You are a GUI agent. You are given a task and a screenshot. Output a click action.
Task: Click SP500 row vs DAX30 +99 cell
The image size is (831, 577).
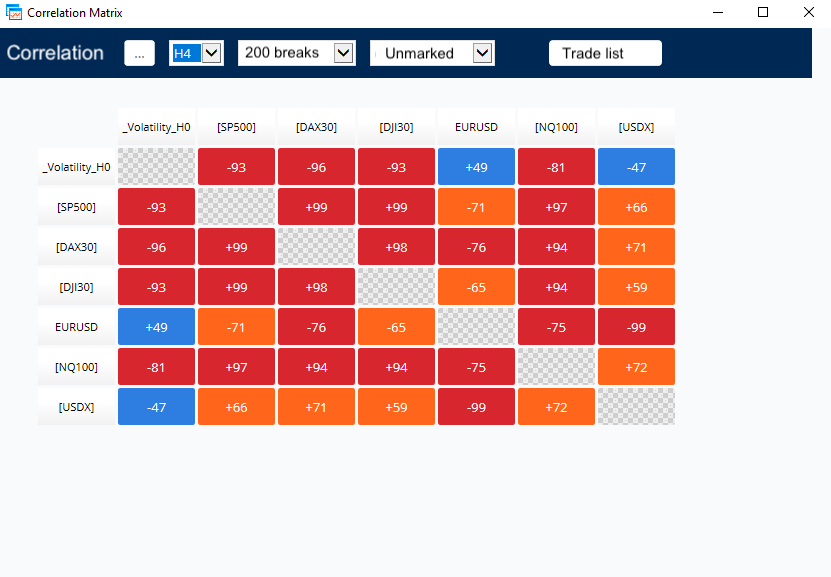point(316,207)
